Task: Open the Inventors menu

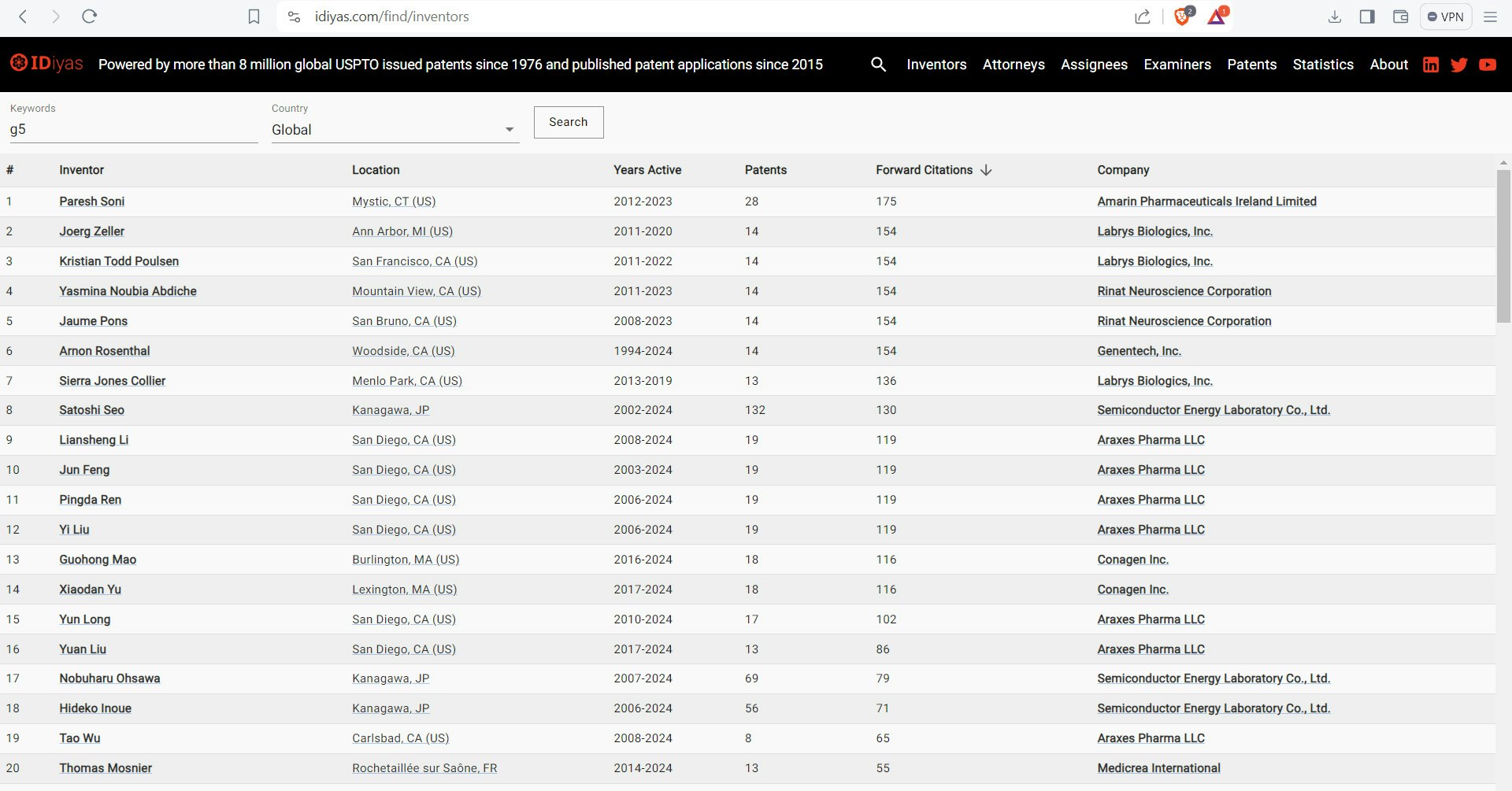Action: pos(936,65)
